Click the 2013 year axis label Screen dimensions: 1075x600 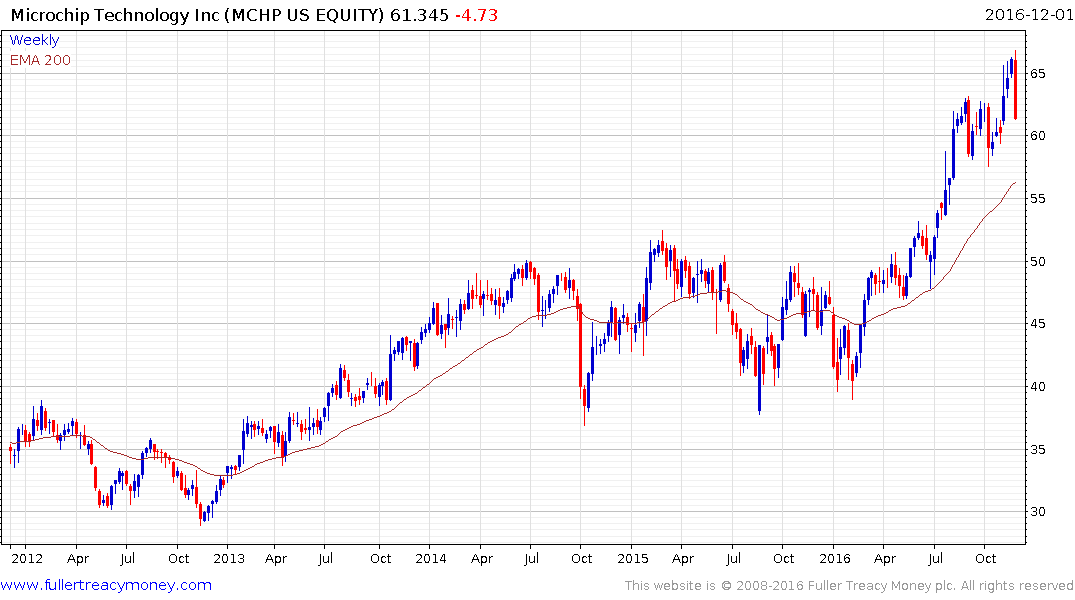point(229,558)
